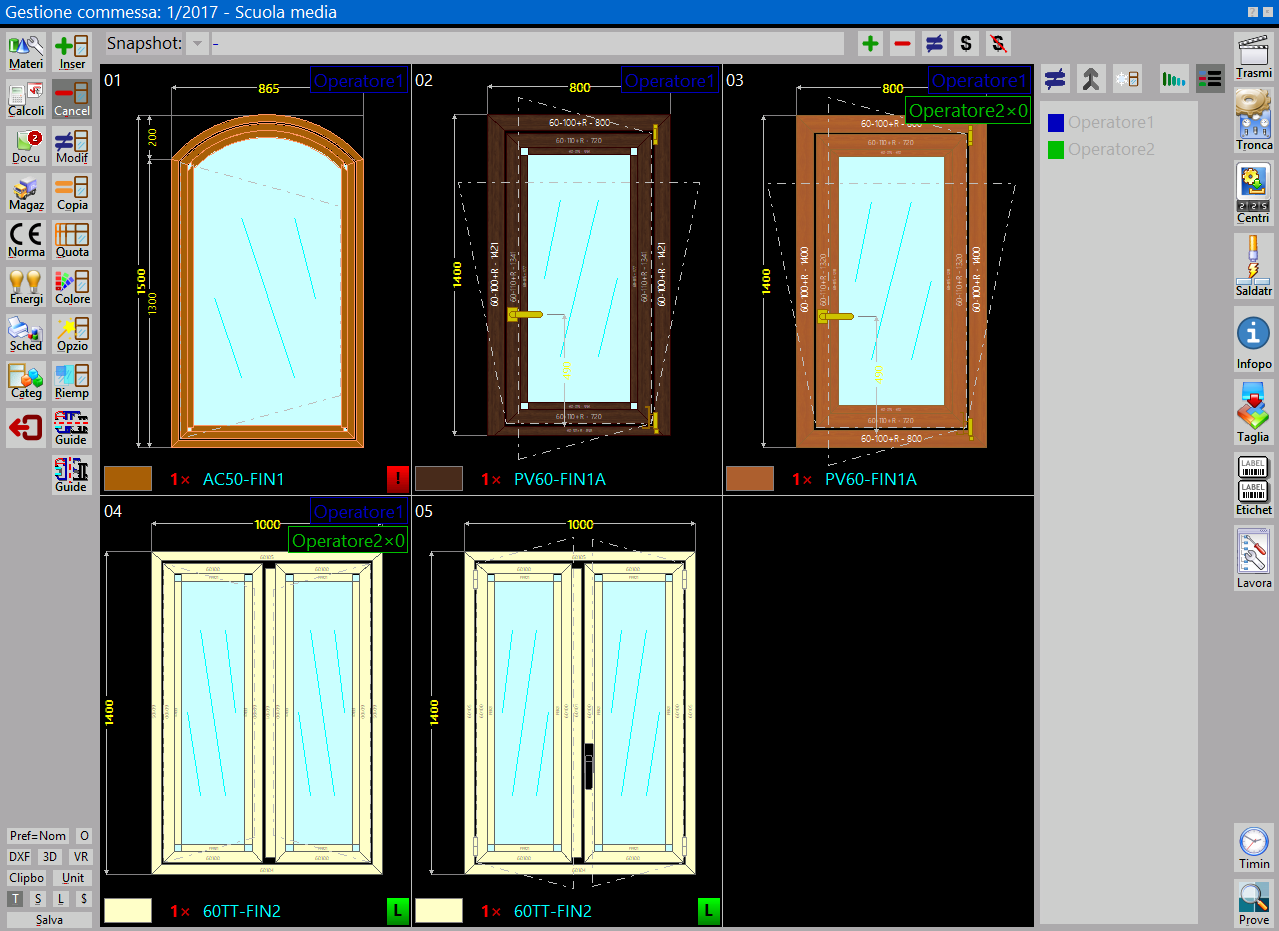The height and width of the screenshot is (931, 1279).
Task: Click the Copia copy window icon
Action: [72, 193]
